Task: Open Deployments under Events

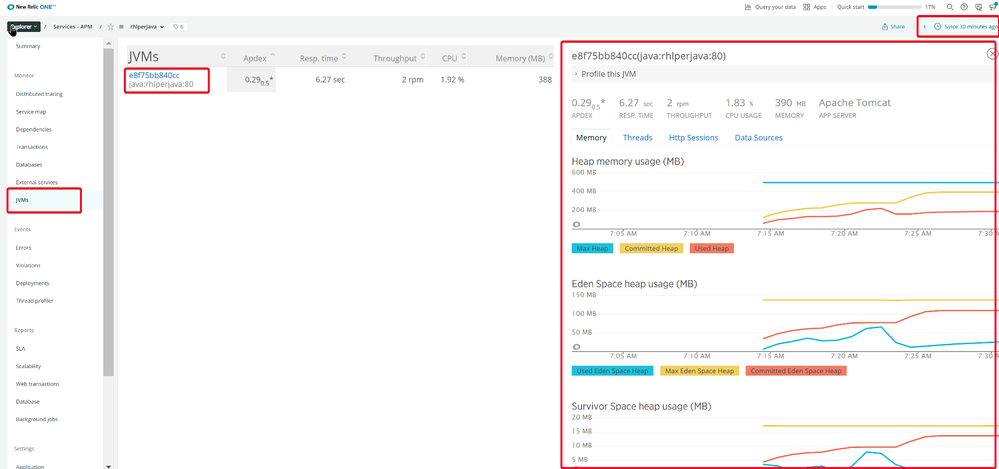Action: (32, 283)
